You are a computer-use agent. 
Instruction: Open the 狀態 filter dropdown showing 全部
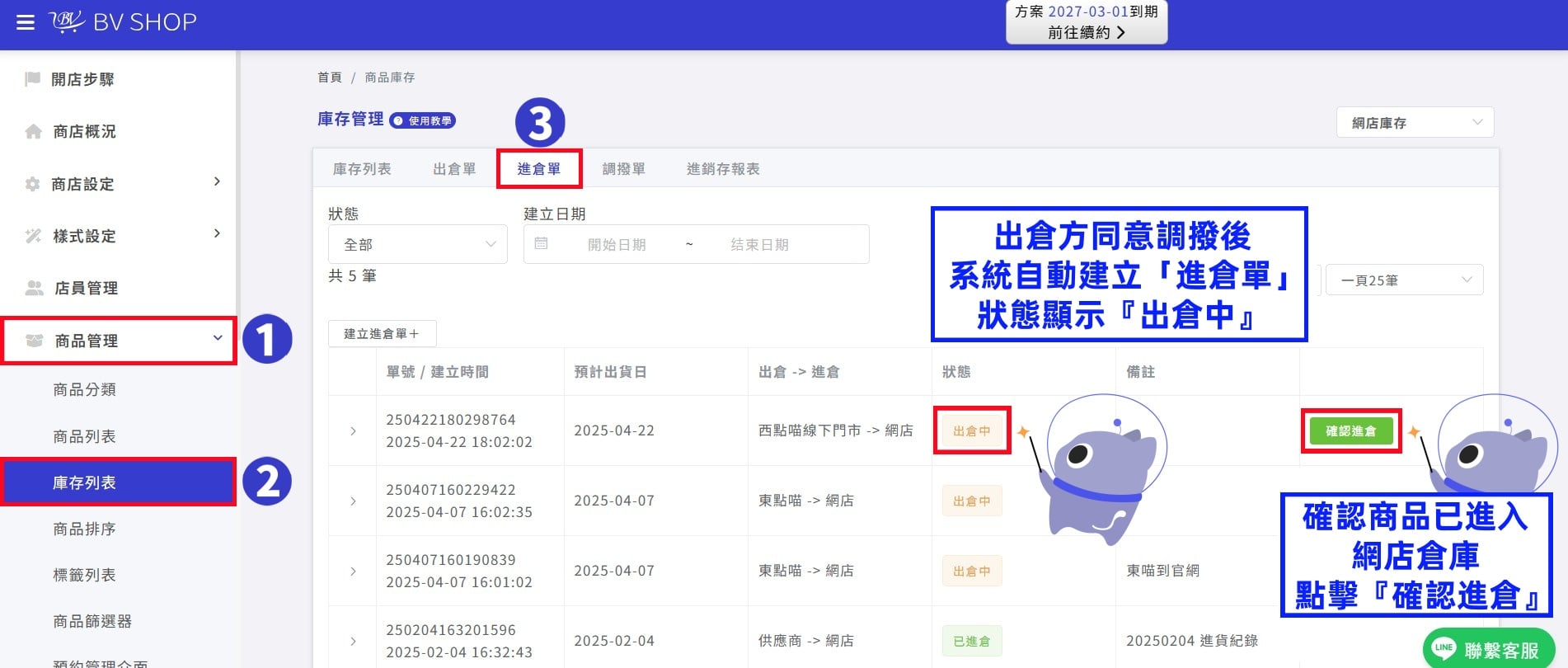[418, 244]
